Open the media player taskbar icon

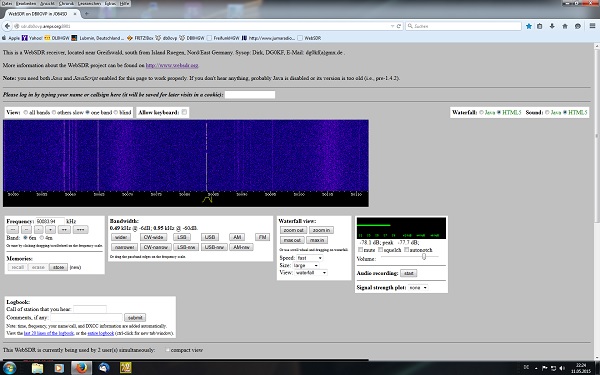[x=59, y=368]
